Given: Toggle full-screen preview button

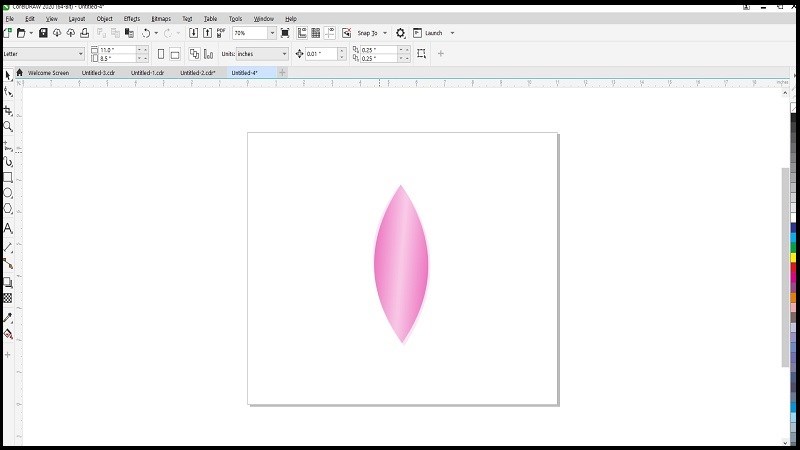Looking at the screenshot, I should click(x=286, y=33).
